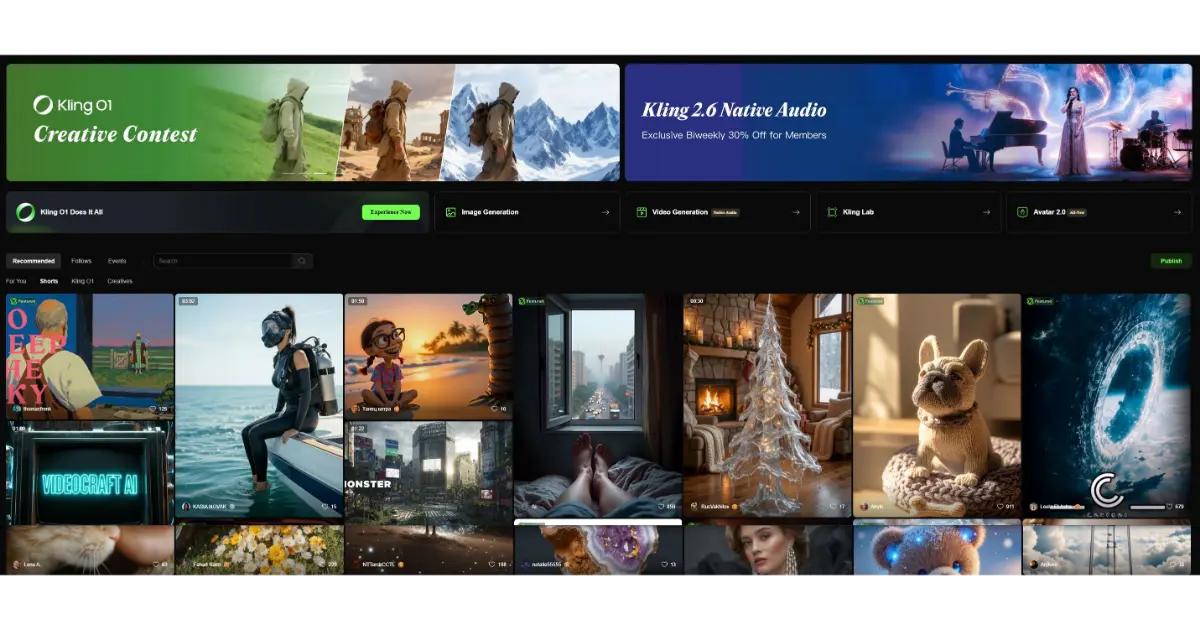Like the cat nose video via heart icon
The width and height of the screenshot is (1200, 630).
(154, 565)
